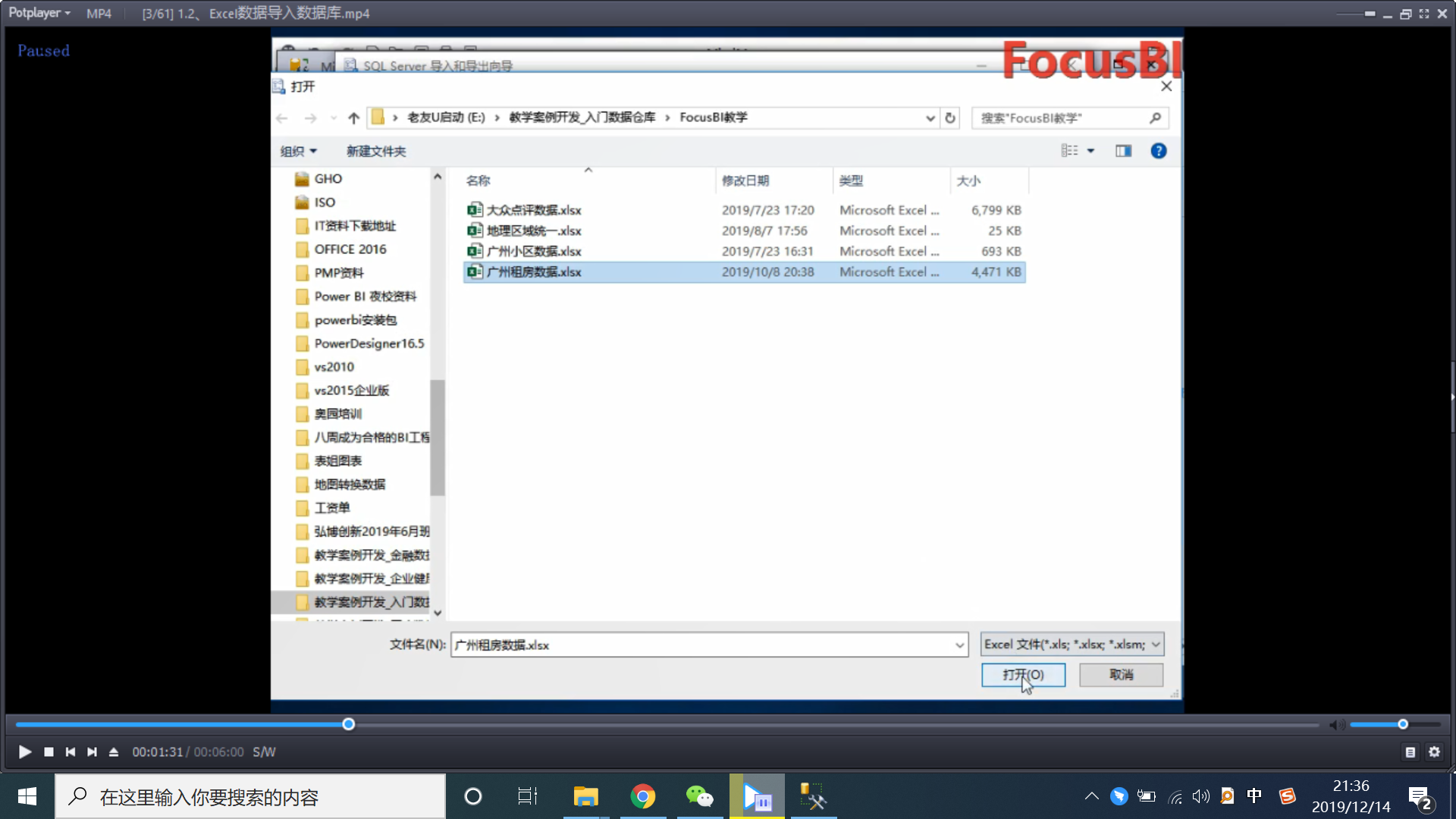
Task: Select file 大众点评数据.xlsx
Action: (x=534, y=210)
